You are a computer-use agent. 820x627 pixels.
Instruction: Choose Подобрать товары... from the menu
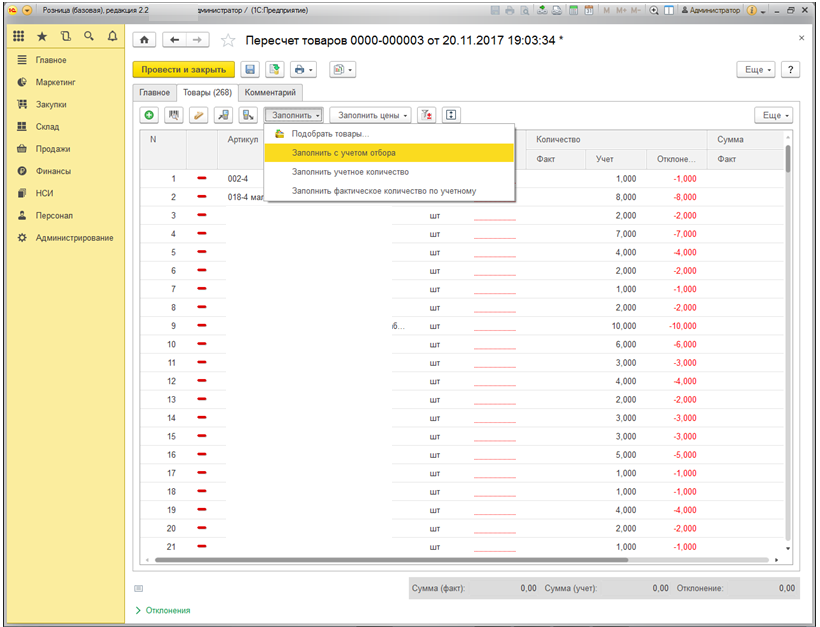click(x=390, y=134)
